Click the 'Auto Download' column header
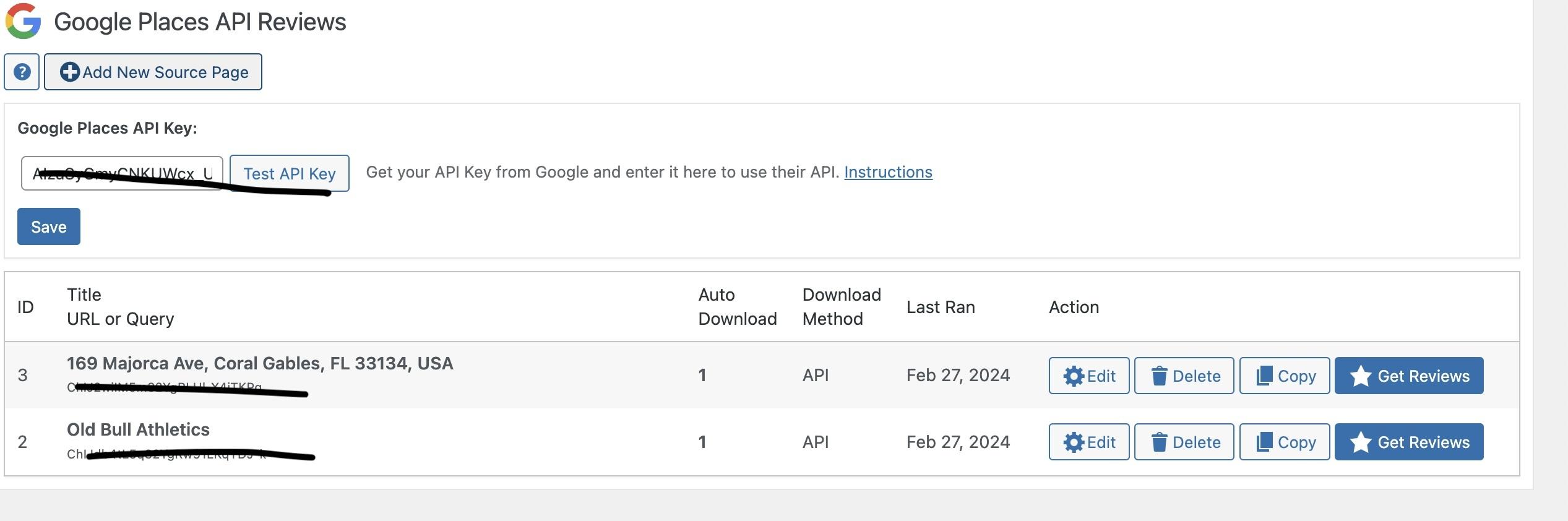Viewport: 1568px width, 521px height. [x=738, y=307]
